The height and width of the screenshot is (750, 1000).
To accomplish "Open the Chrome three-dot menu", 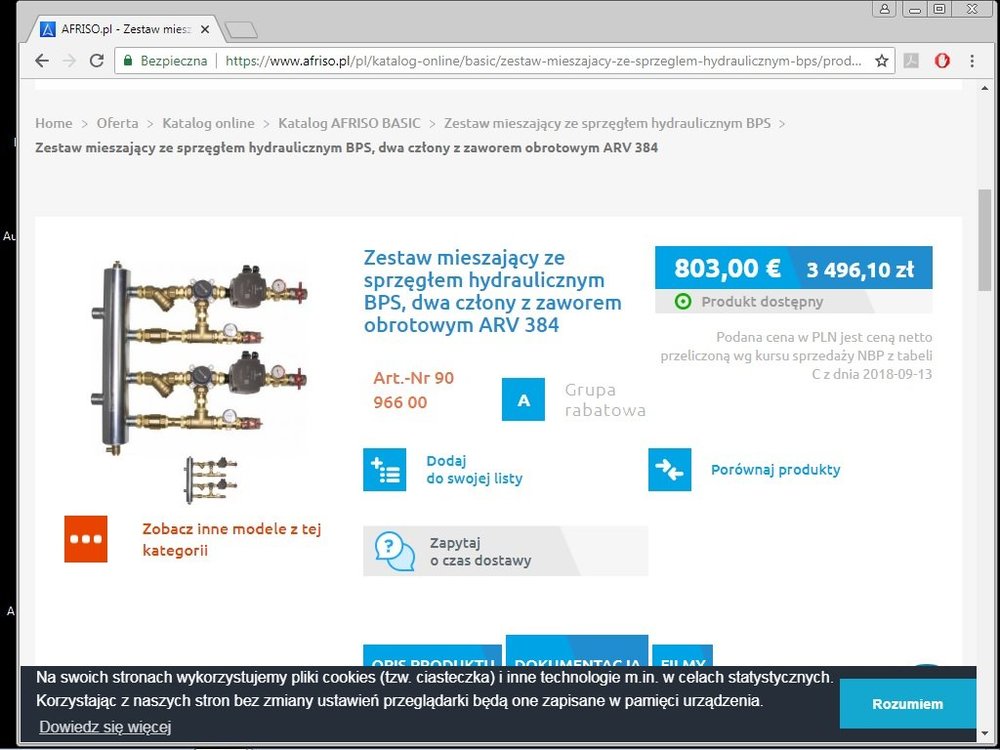I will pos(972,61).
